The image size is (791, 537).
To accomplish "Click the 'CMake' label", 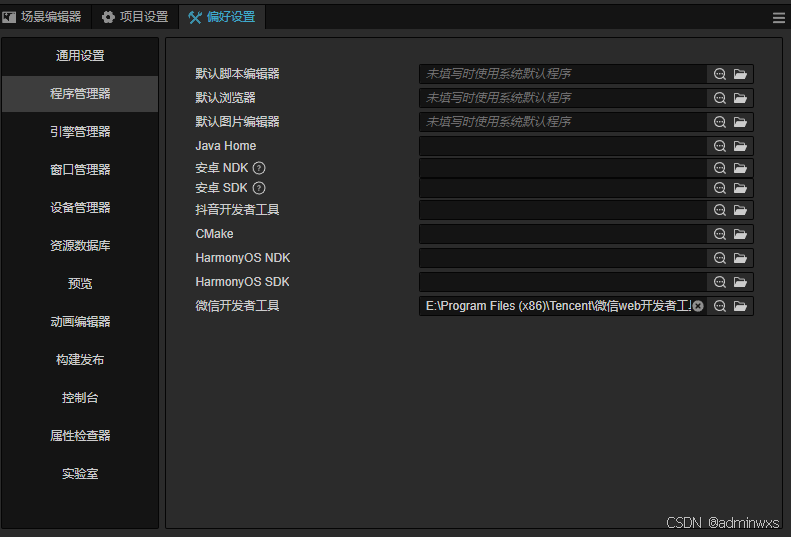I will (x=214, y=234).
